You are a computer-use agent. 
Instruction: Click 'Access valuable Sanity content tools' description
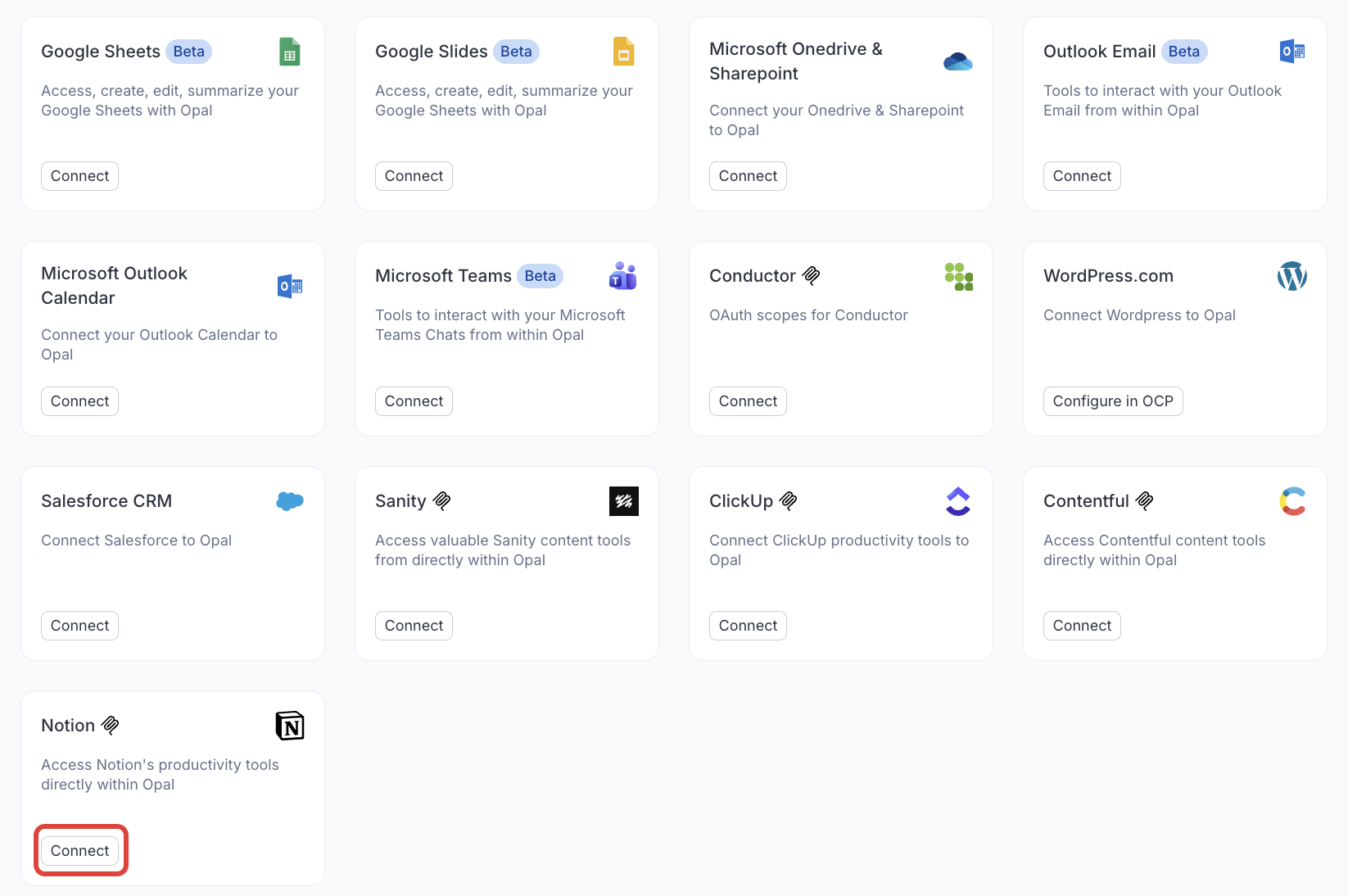coord(503,550)
